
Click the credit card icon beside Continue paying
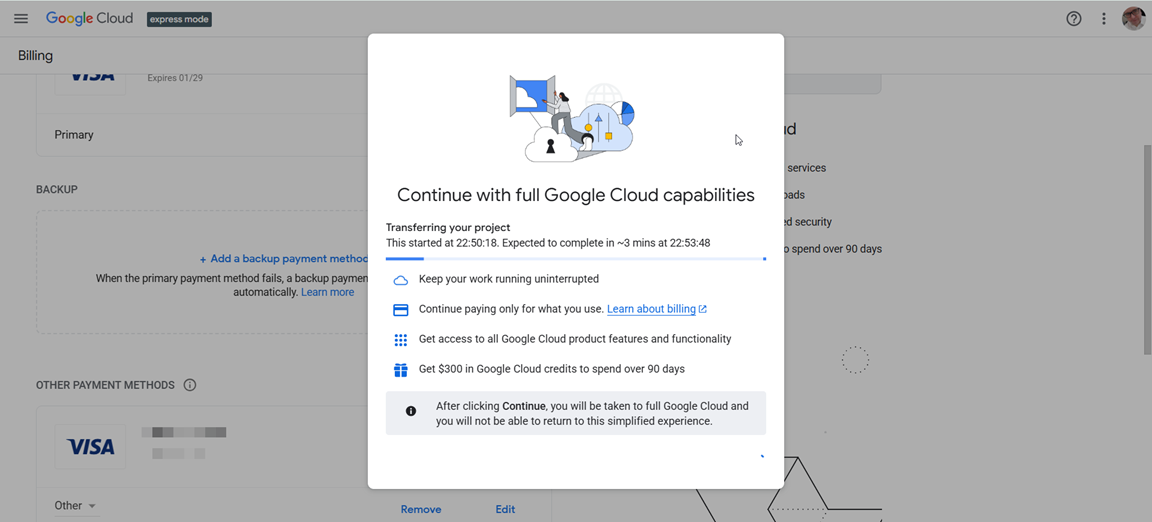coord(400,310)
